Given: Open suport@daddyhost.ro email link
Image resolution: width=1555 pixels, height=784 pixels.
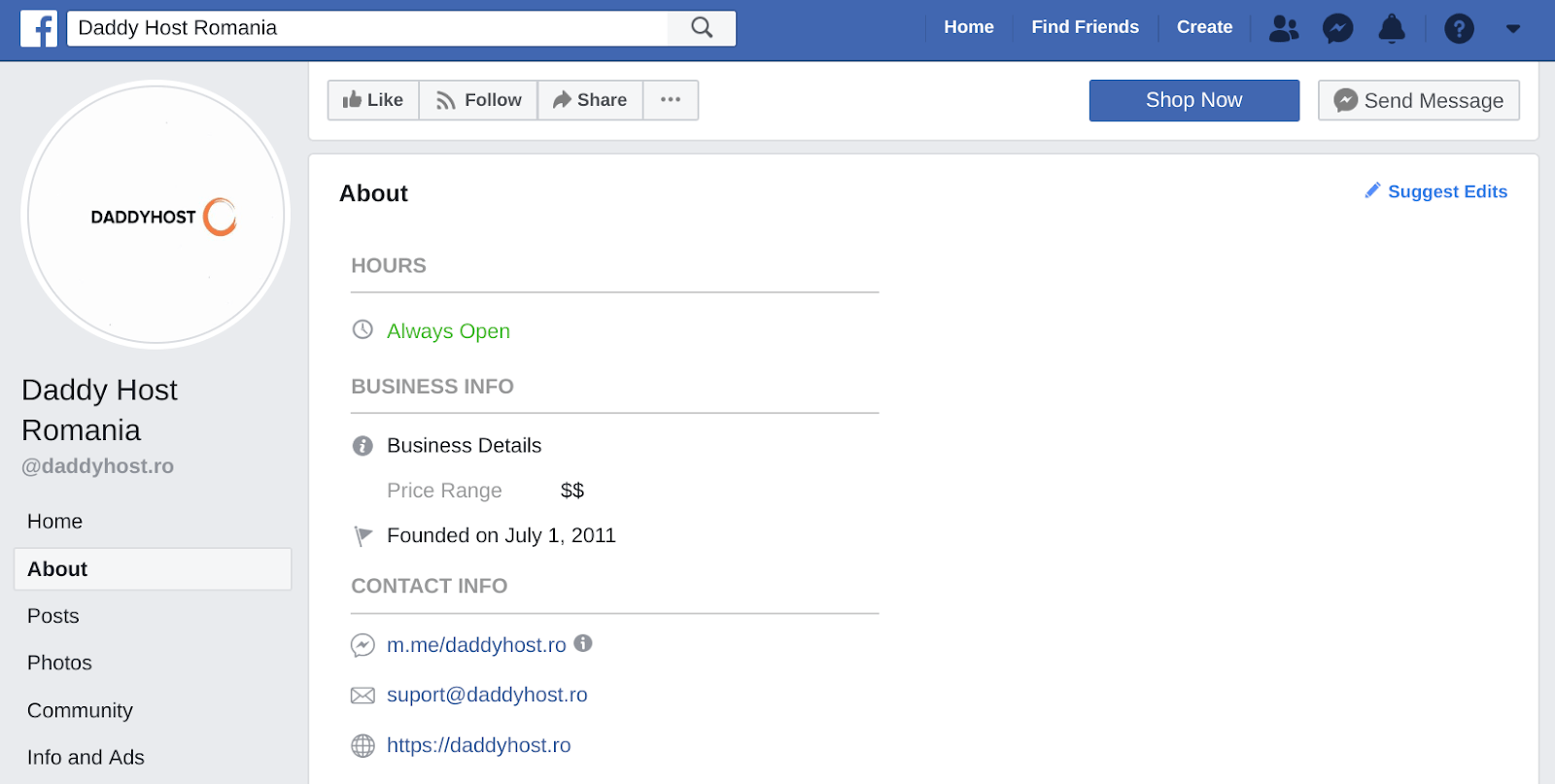Looking at the screenshot, I should 487,695.
